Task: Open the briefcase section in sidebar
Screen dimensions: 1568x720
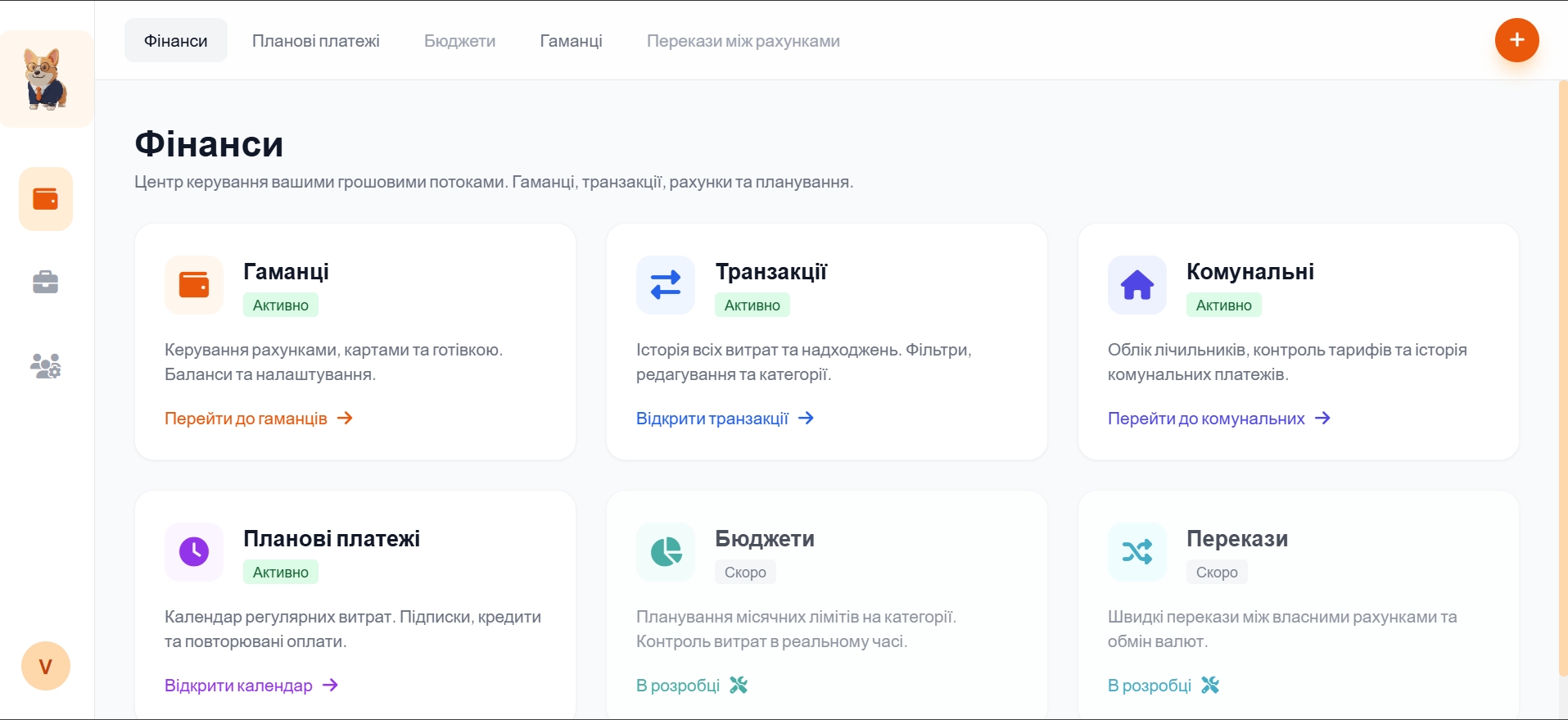Action: (x=46, y=283)
